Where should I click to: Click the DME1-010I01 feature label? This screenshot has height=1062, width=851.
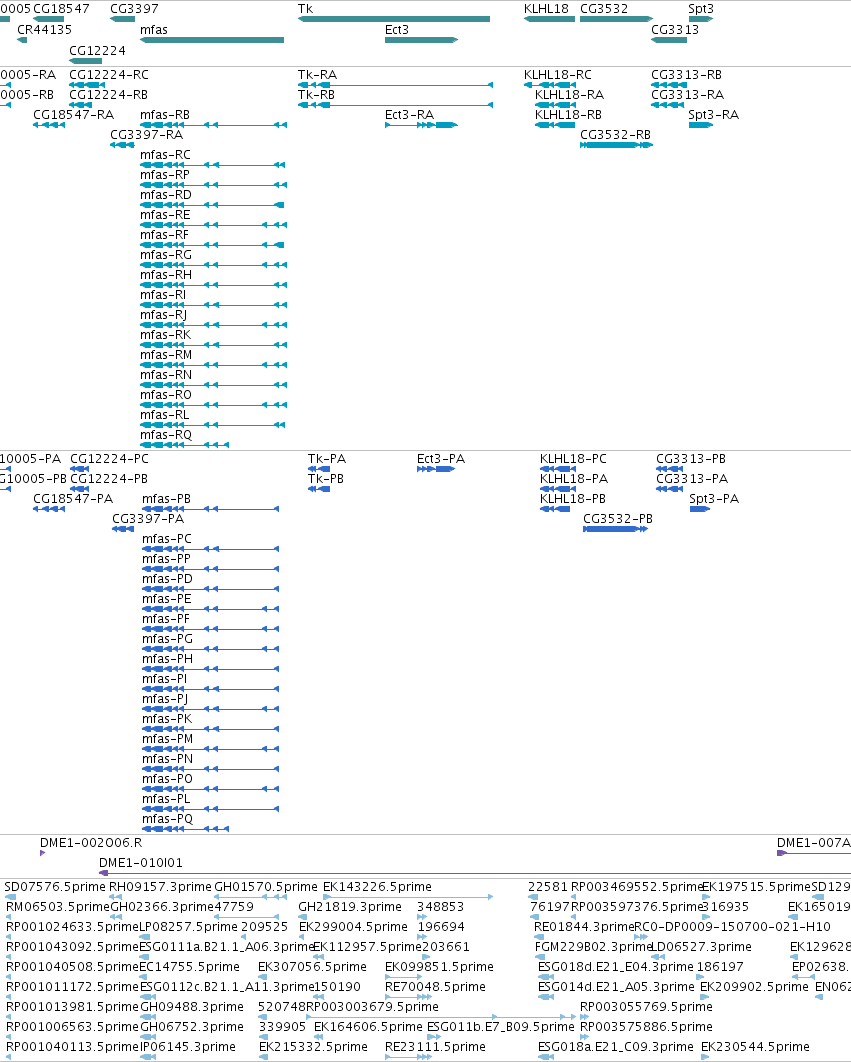pos(141,863)
